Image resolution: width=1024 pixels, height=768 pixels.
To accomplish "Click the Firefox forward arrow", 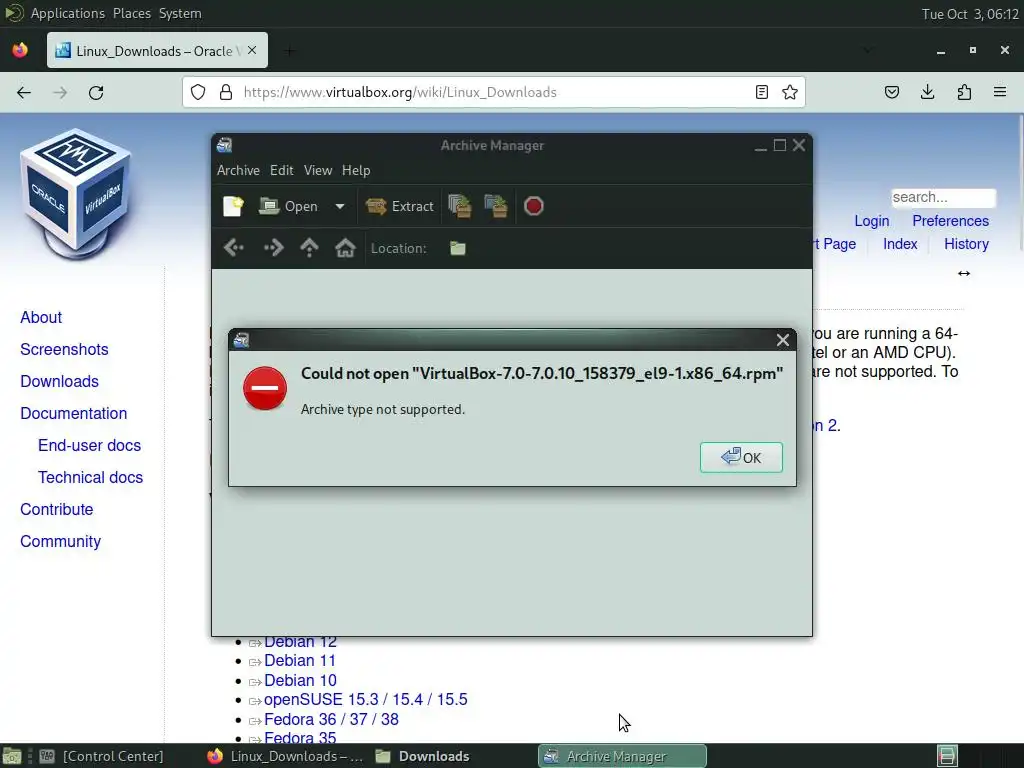I will [60, 93].
